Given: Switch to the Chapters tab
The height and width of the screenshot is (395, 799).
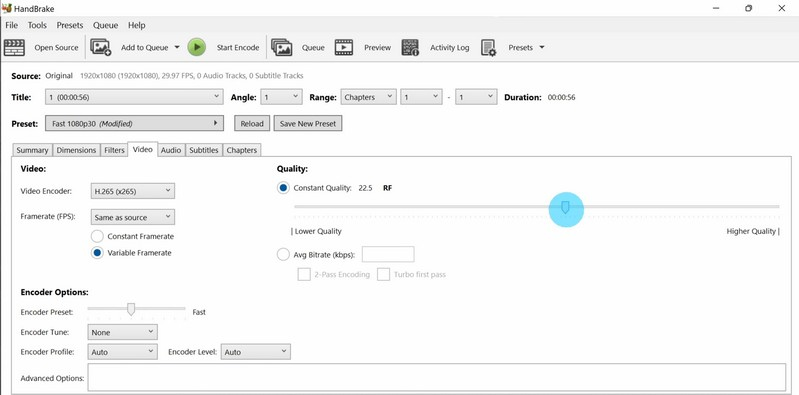Looking at the screenshot, I should coord(242,150).
